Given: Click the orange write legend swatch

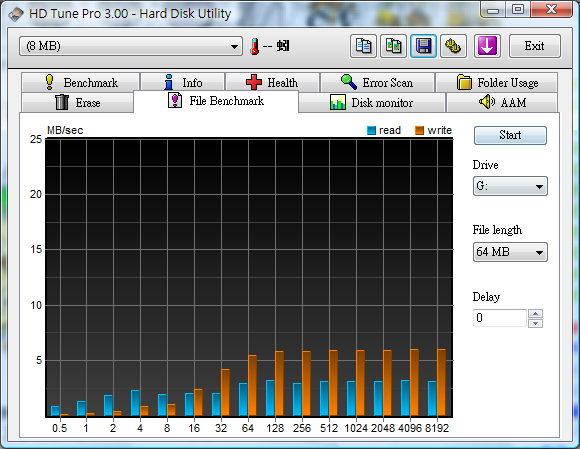Looking at the screenshot, I should pos(419,131).
